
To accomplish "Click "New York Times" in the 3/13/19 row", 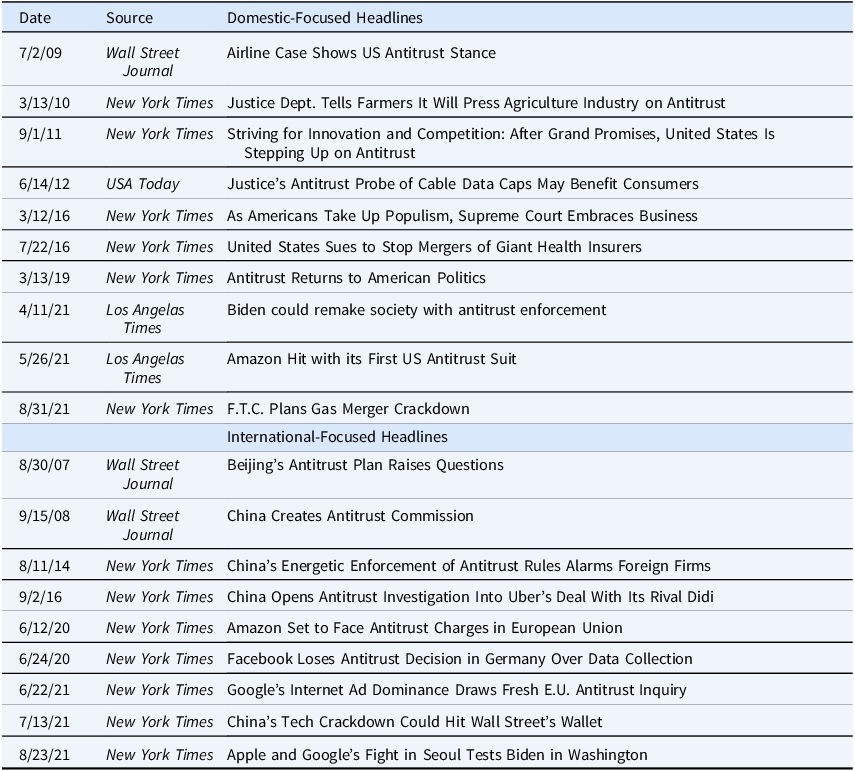I will [160, 278].
